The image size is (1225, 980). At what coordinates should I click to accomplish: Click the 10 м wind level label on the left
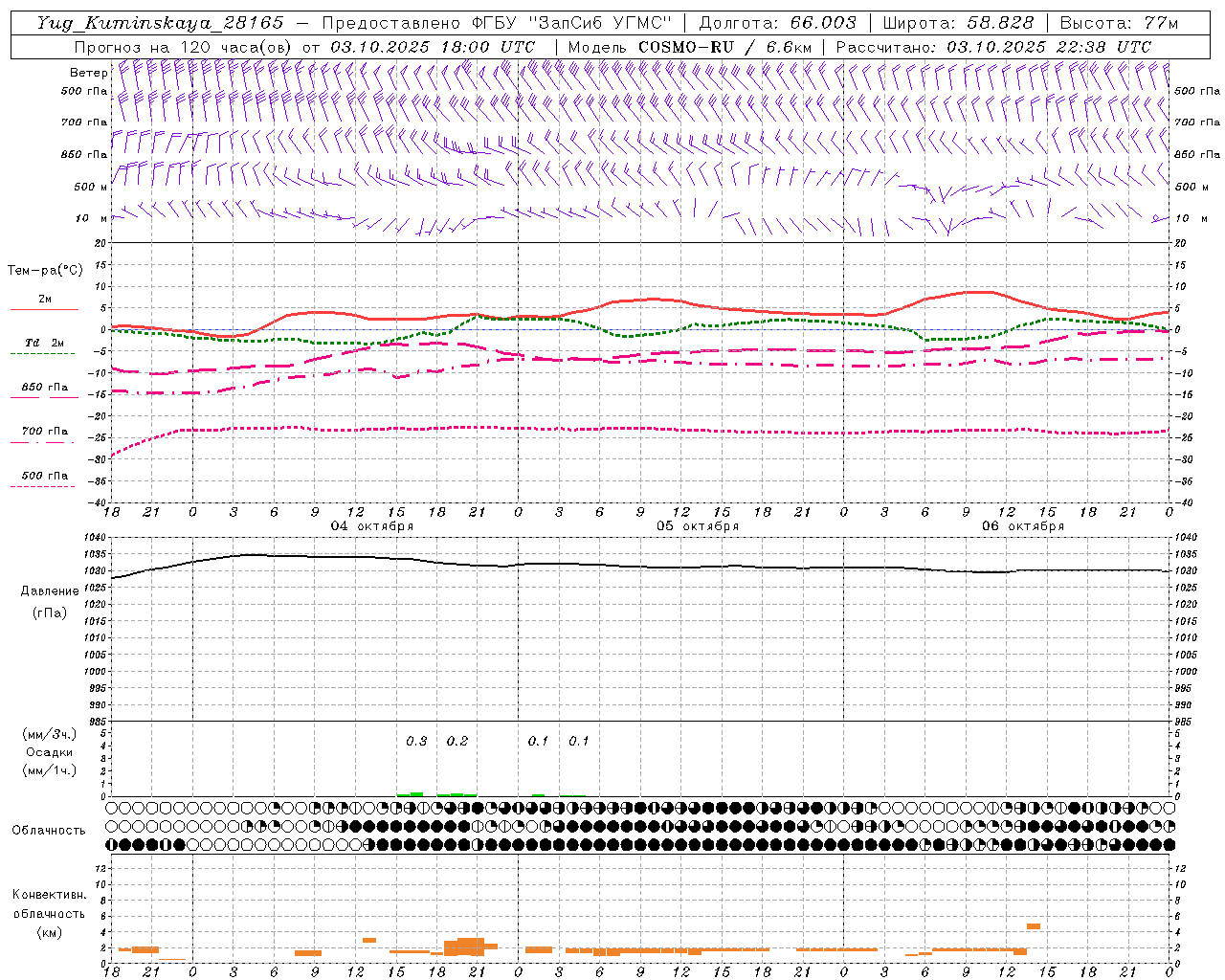click(x=91, y=218)
